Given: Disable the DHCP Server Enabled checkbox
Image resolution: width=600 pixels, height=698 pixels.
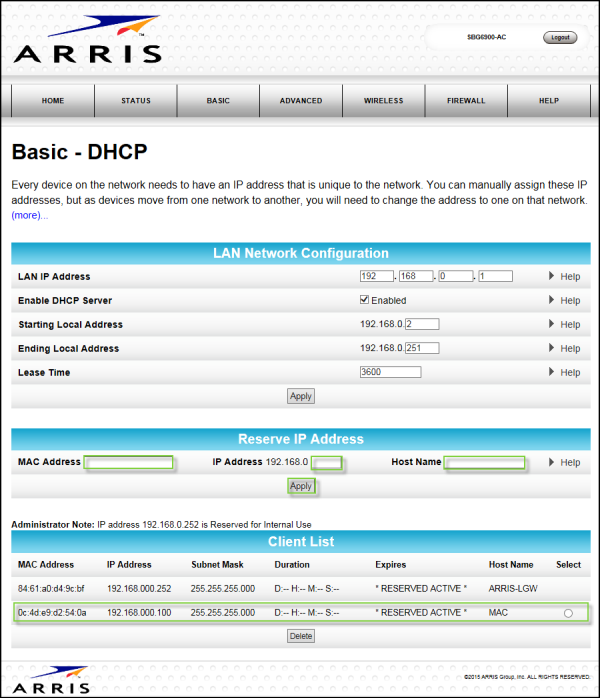Looking at the screenshot, I should 365,300.
